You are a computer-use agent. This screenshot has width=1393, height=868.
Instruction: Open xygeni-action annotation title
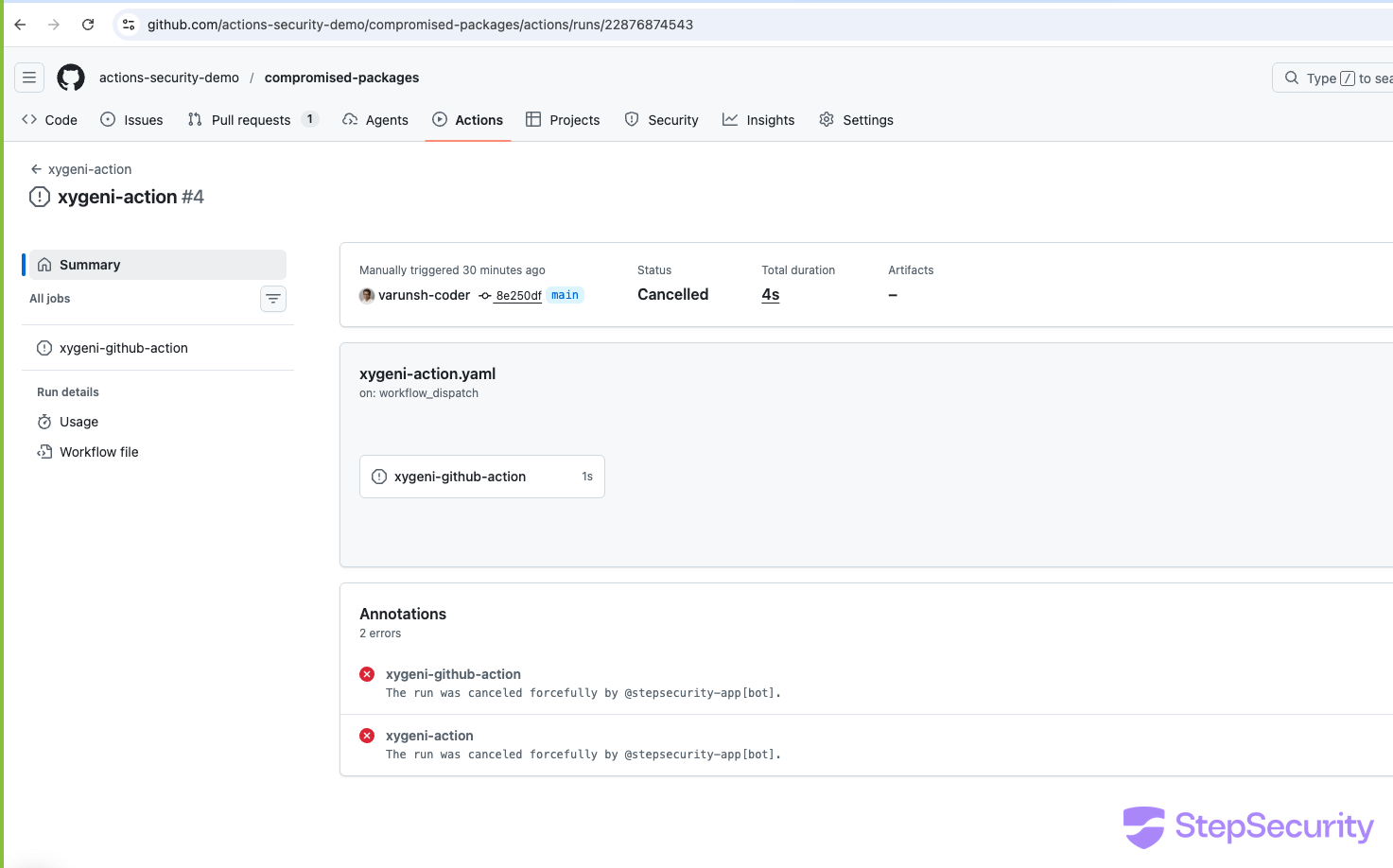[x=429, y=736]
